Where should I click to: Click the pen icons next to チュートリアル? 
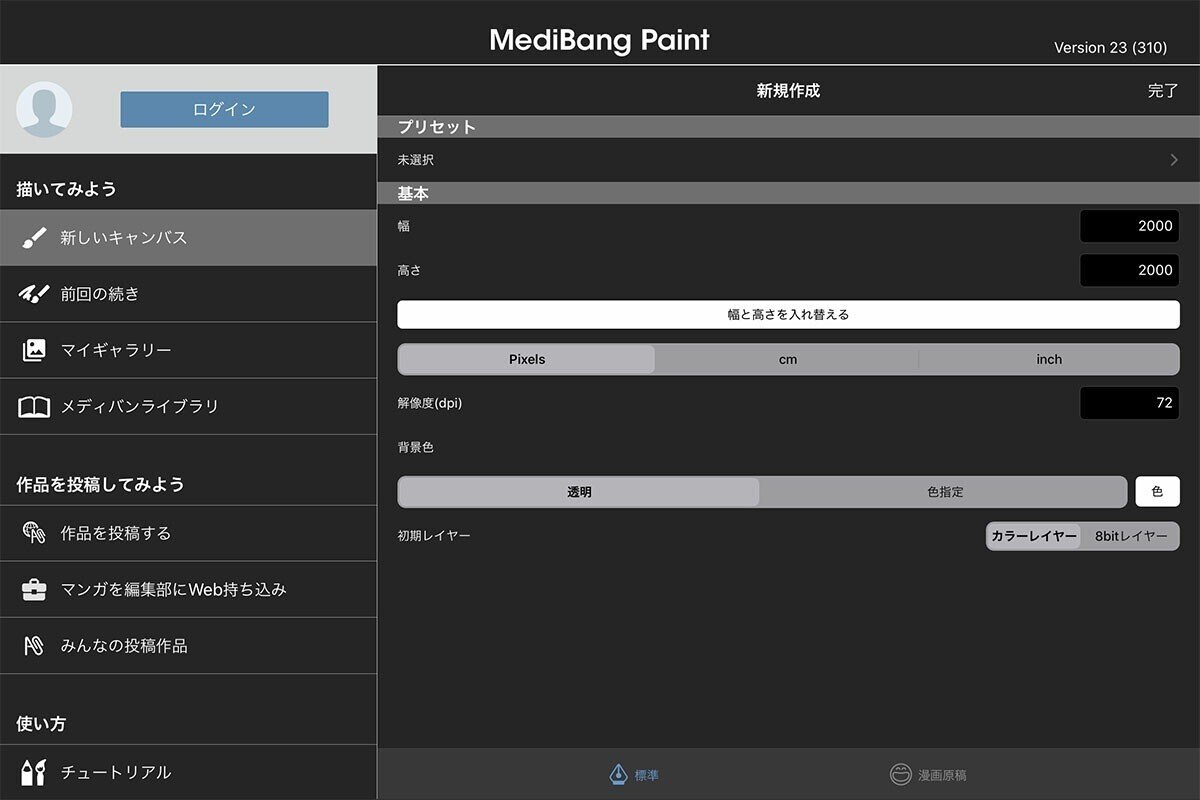[34, 772]
